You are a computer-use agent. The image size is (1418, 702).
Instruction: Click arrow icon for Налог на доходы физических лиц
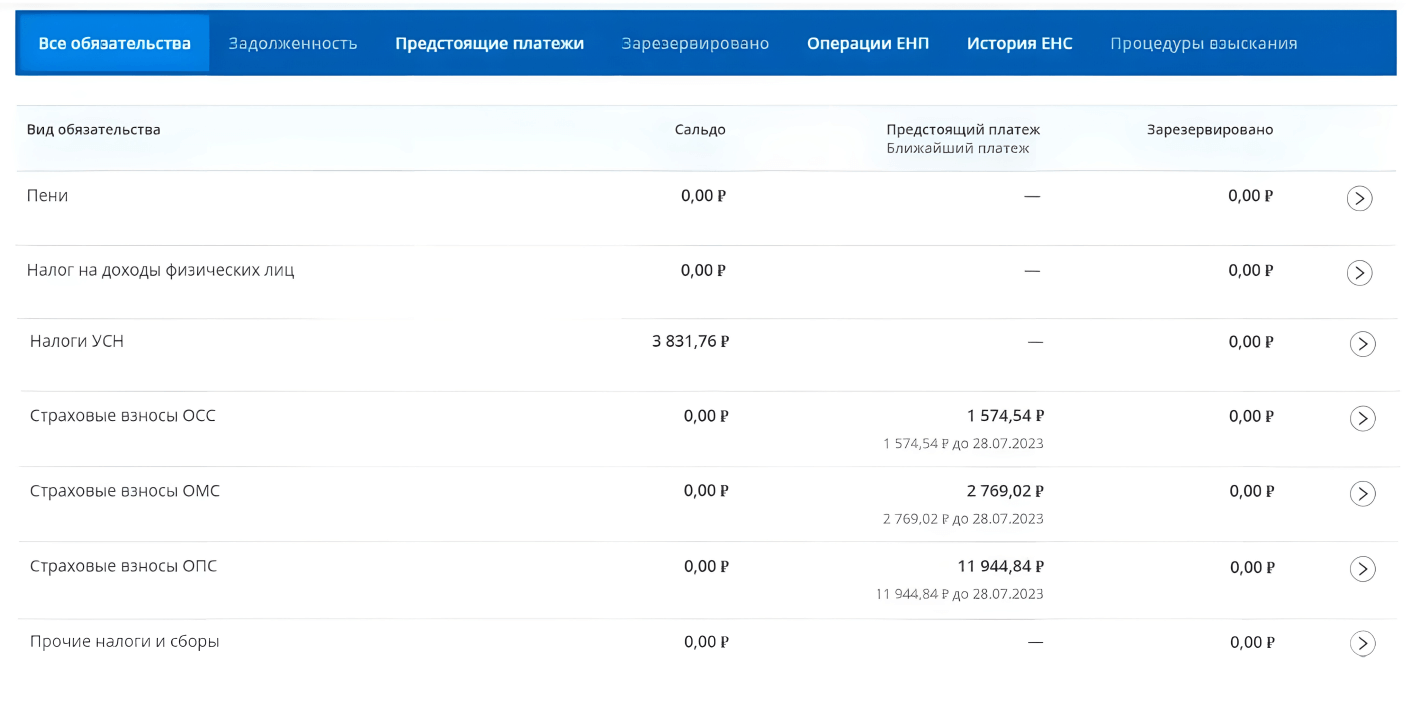1359,272
